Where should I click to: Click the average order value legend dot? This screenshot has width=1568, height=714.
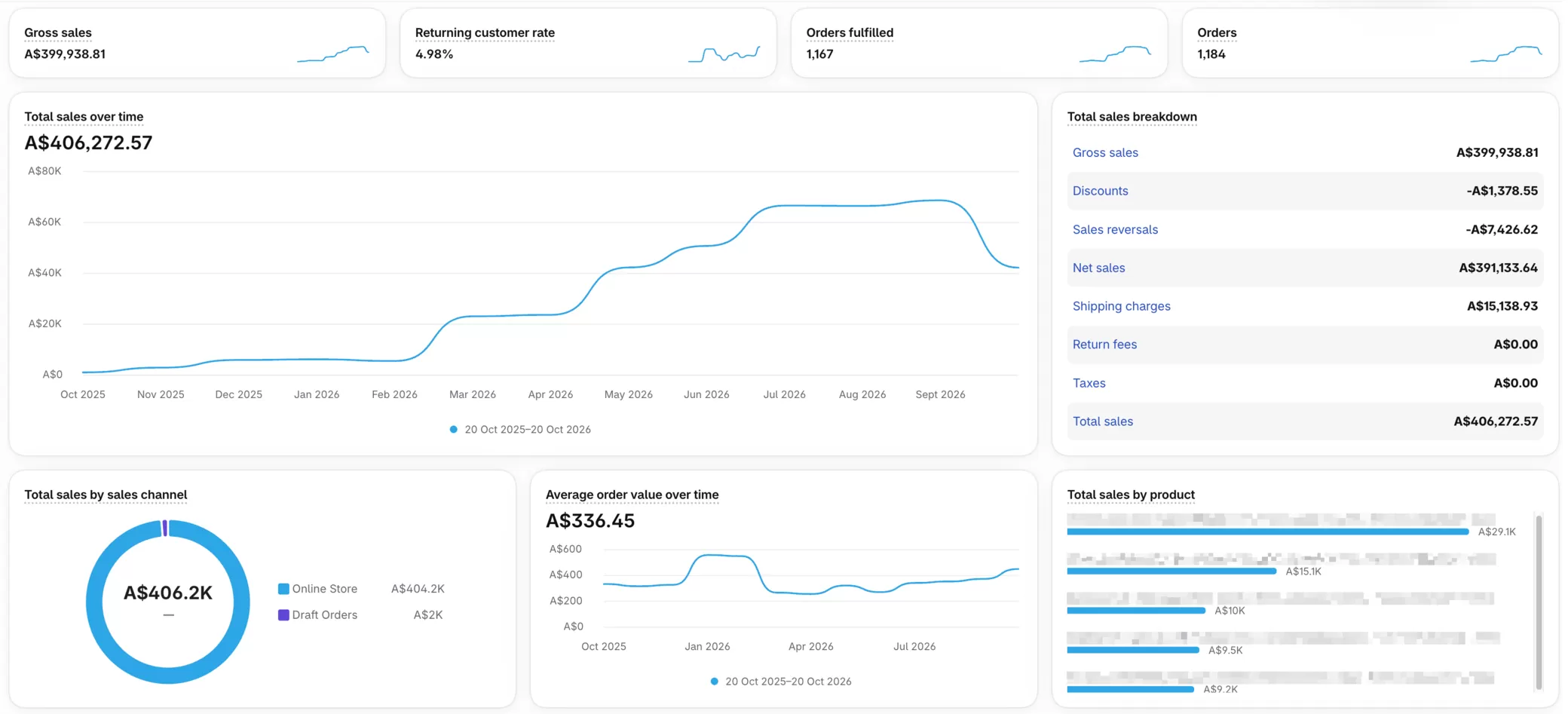714,682
